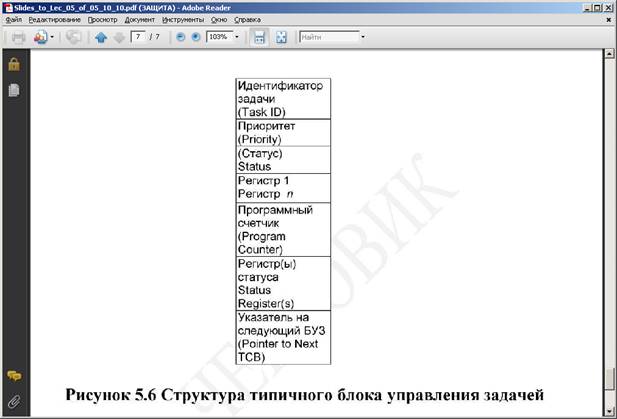Open the Окно menu

point(219,20)
